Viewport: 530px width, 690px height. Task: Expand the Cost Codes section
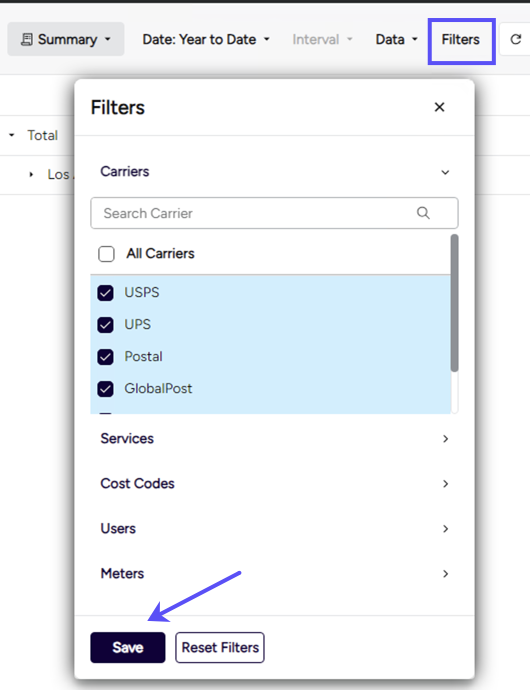point(274,483)
